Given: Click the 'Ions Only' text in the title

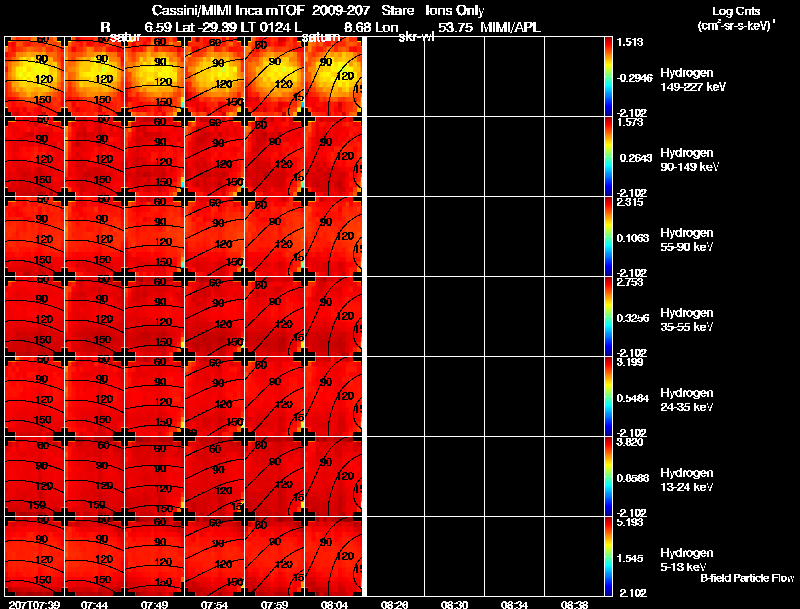Looking at the screenshot, I should tap(455, 11).
